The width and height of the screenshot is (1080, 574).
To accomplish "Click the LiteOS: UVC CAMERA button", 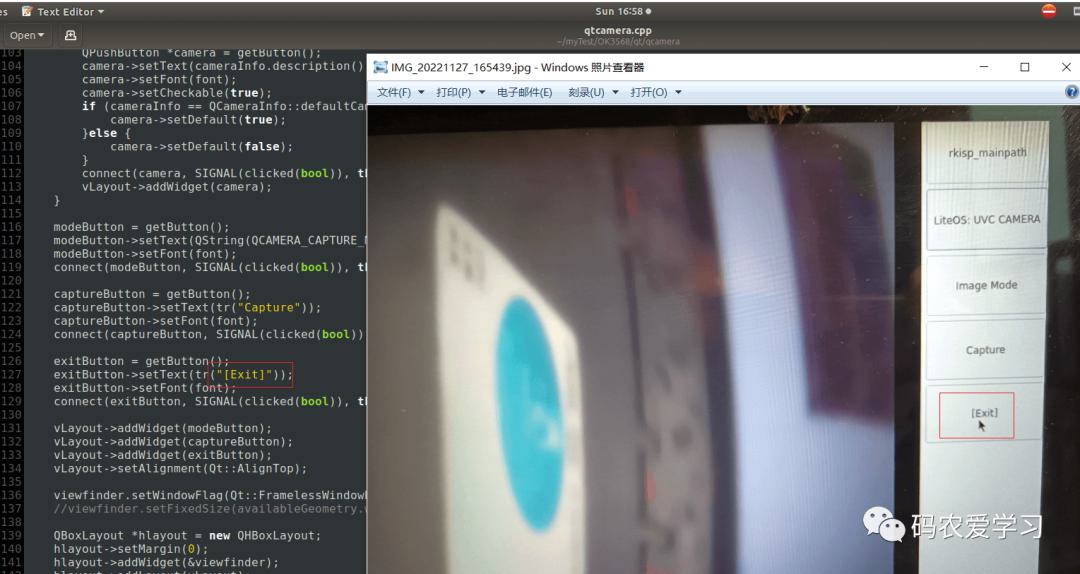I will (986, 220).
